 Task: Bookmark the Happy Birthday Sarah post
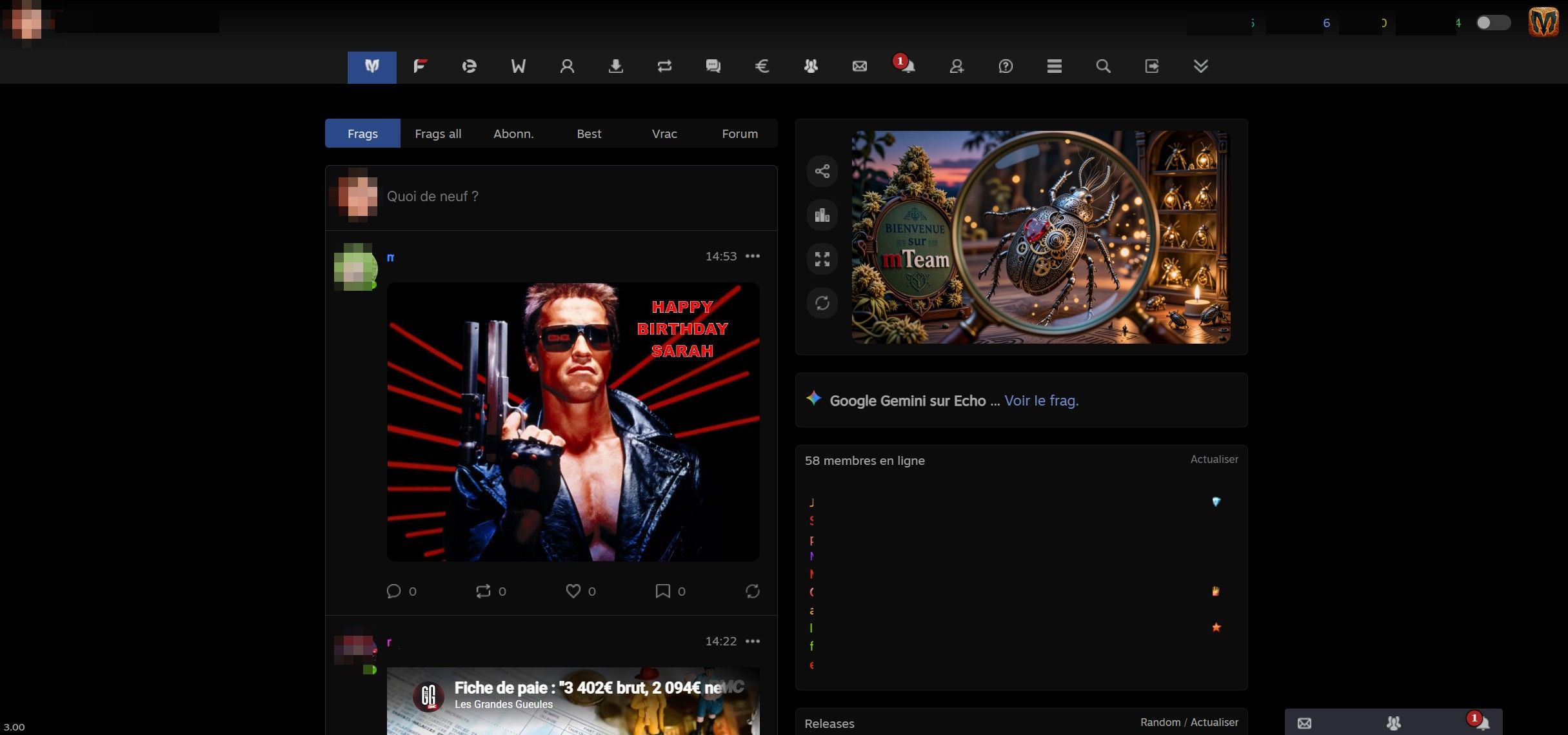point(662,591)
